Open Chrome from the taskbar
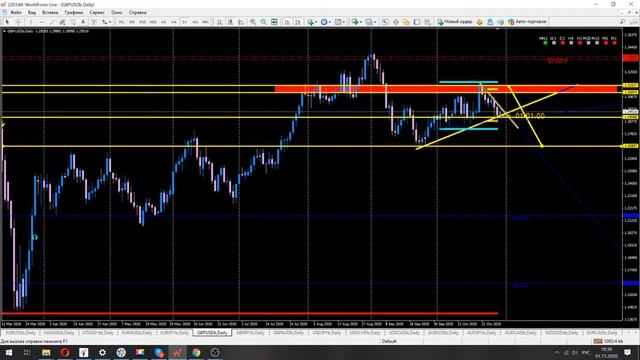The image size is (640, 360). click(x=196, y=352)
